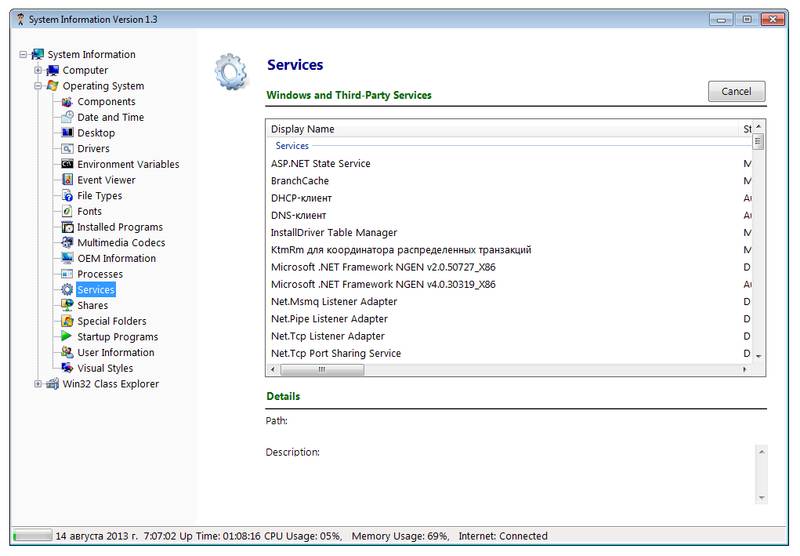This screenshot has height=556, width=800.
Task: Click the Date and Time clock icon
Action: click(67, 117)
